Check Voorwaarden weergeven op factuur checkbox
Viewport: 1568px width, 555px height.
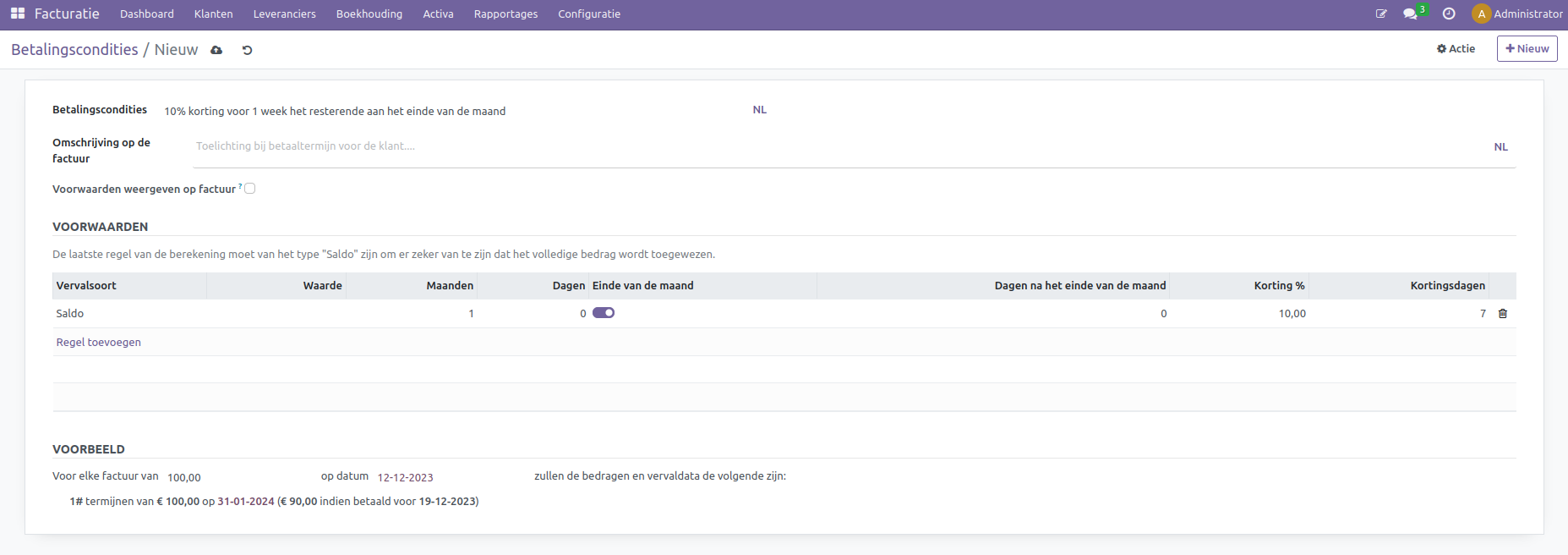pyautogui.click(x=250, y=189)
